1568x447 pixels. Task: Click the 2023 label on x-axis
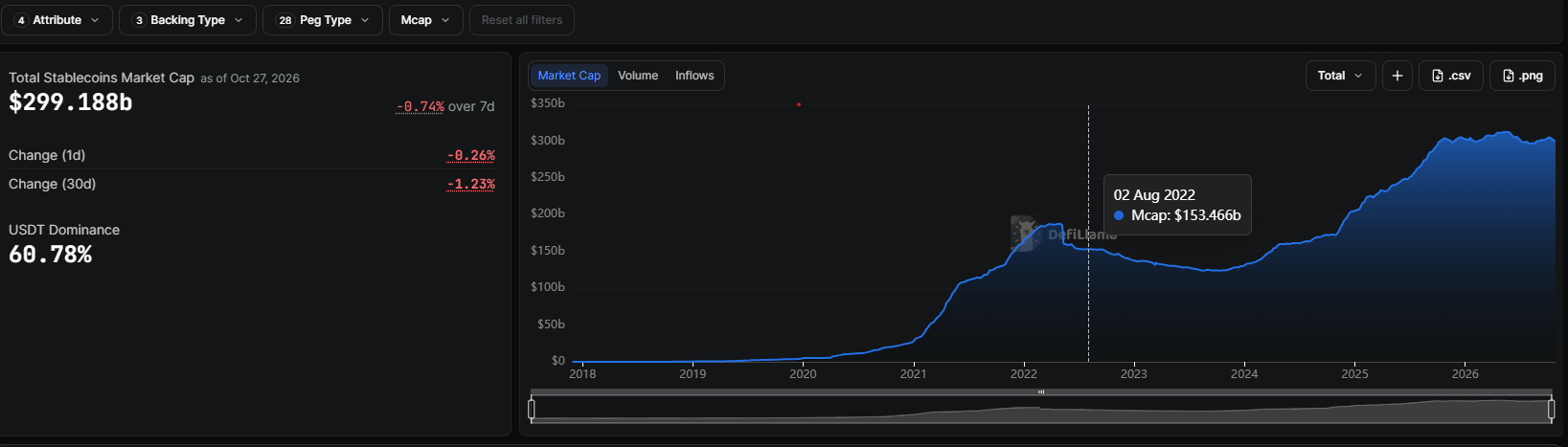[x=1134, y=374]
